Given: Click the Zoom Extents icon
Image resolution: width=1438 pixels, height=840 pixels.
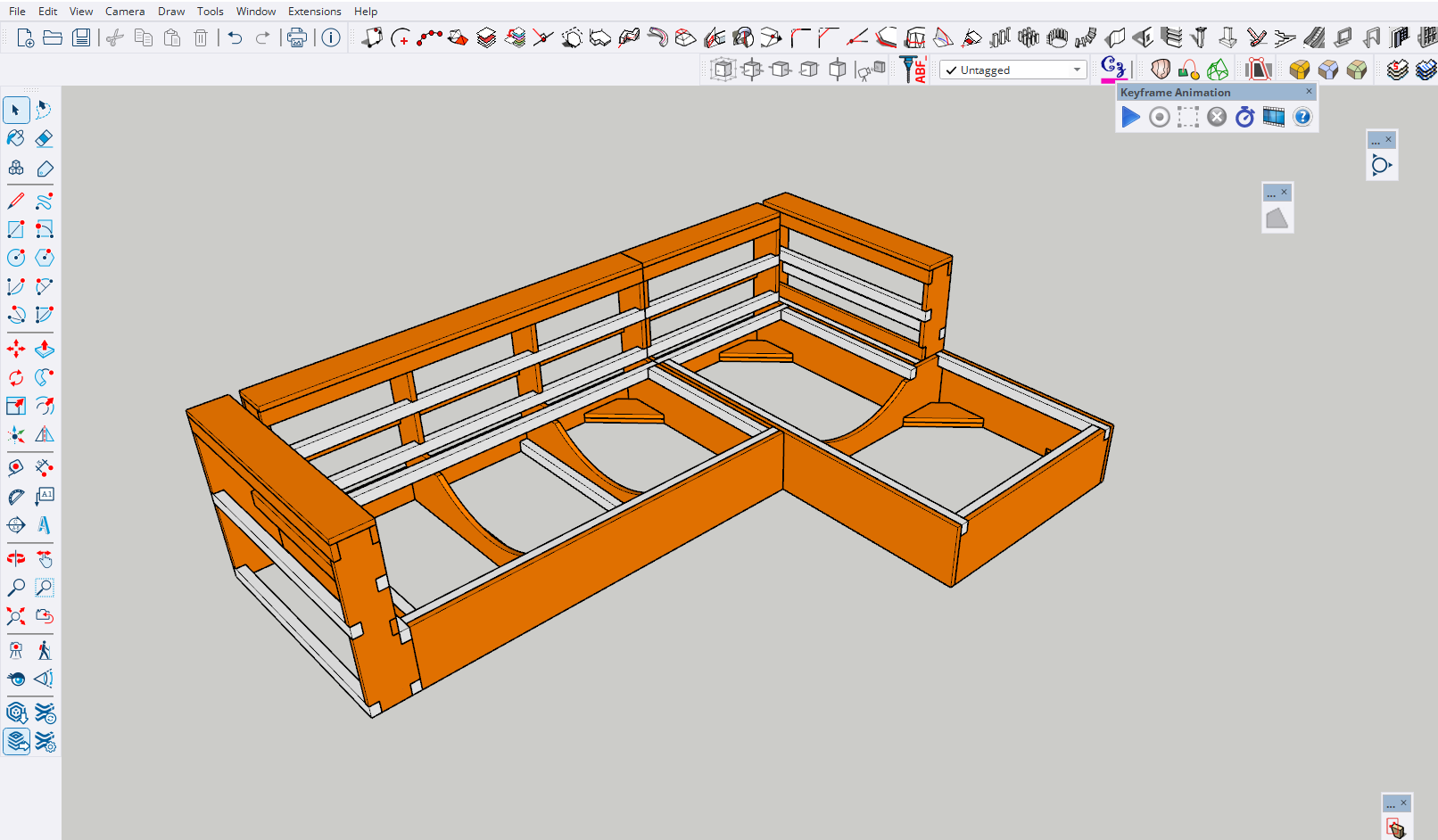Looking at the screenshot, I should coord(16,616).
